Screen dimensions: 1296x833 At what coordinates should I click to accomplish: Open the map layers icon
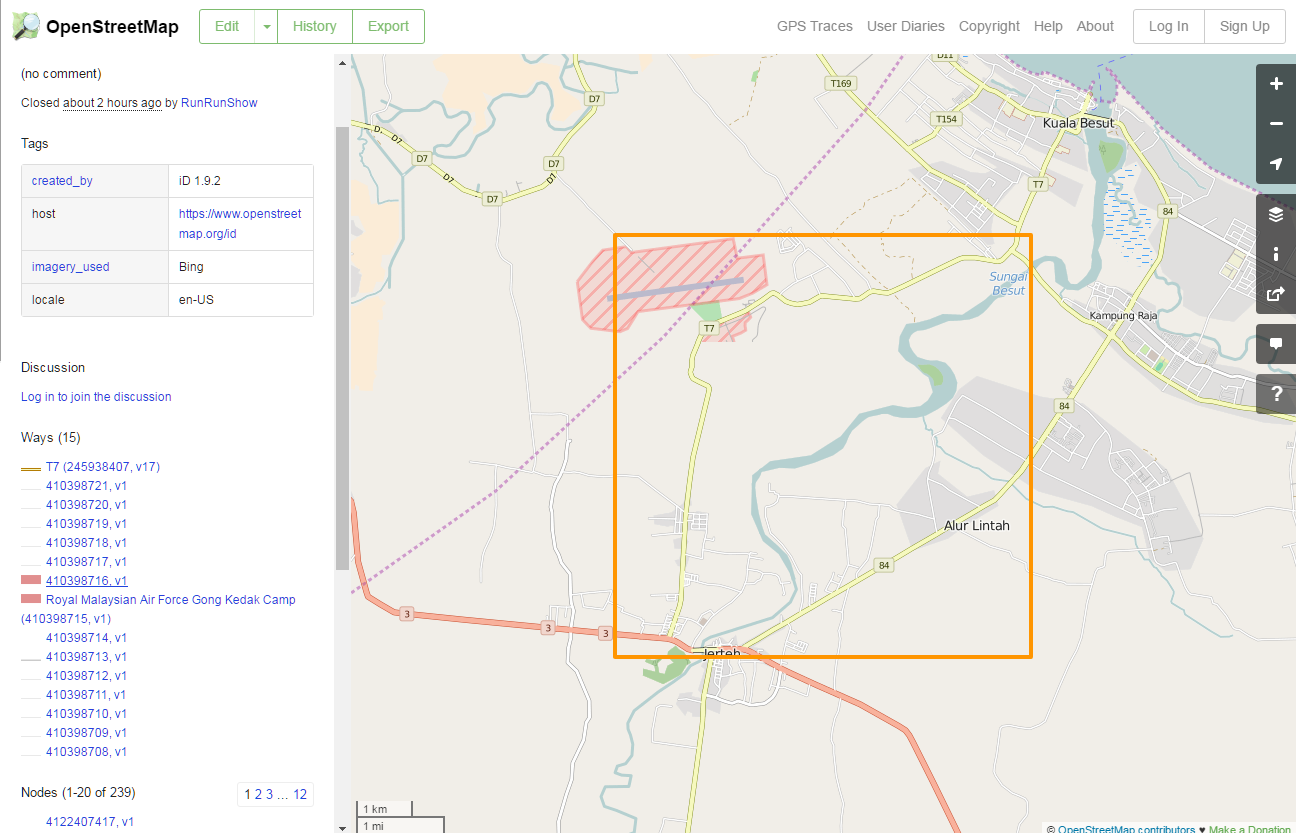coord(1276,214)
